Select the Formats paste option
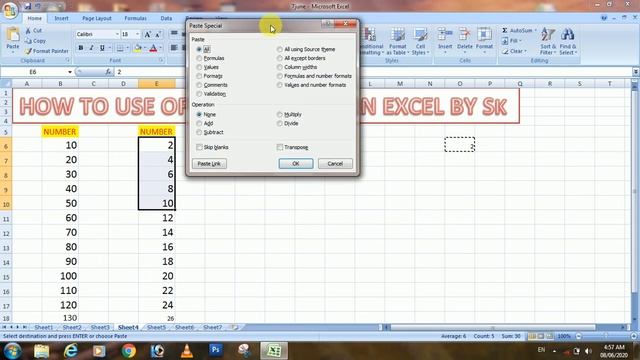 tap(199, 76)
